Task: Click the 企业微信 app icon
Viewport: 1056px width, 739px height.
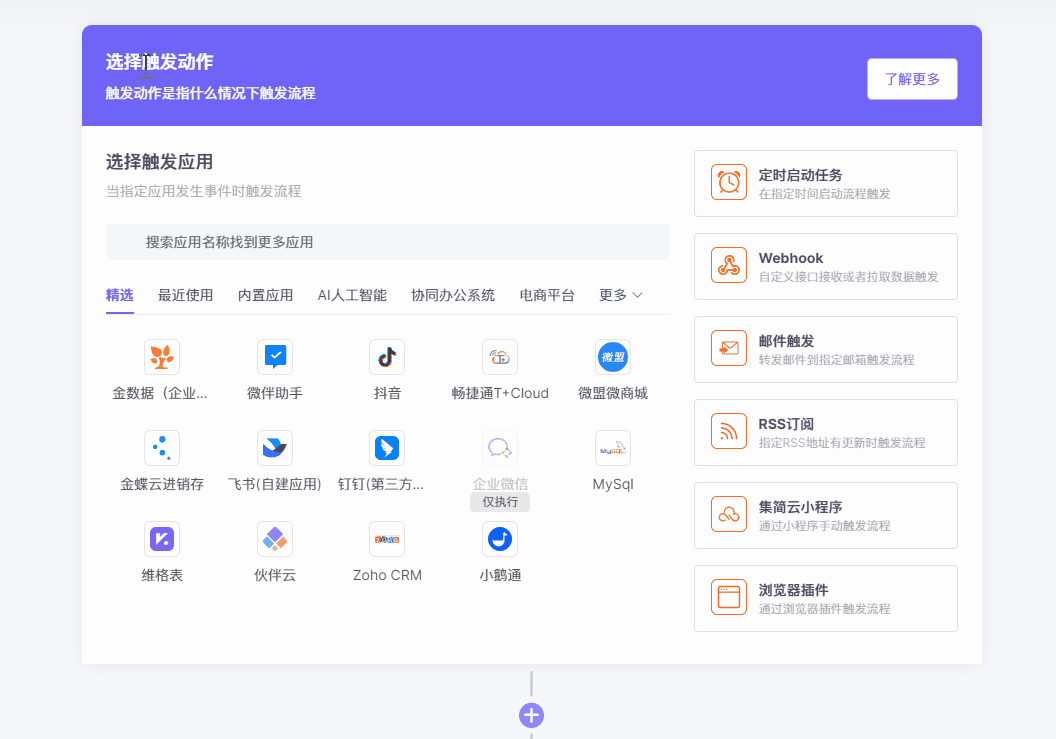Action: coord(500,448)
